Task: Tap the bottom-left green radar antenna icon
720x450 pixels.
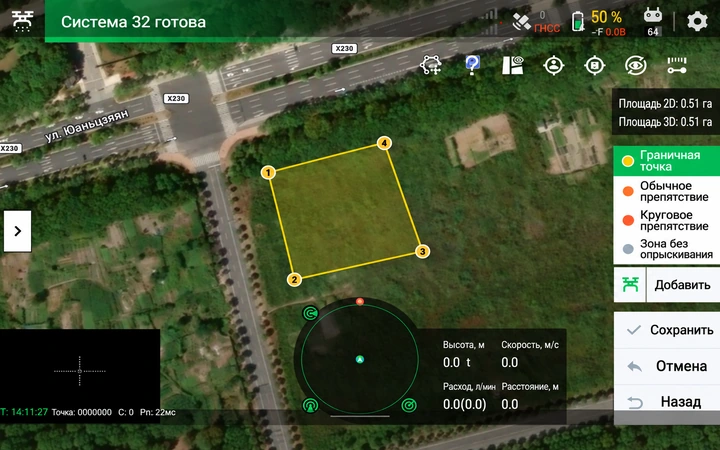Action: pos(310,405)
